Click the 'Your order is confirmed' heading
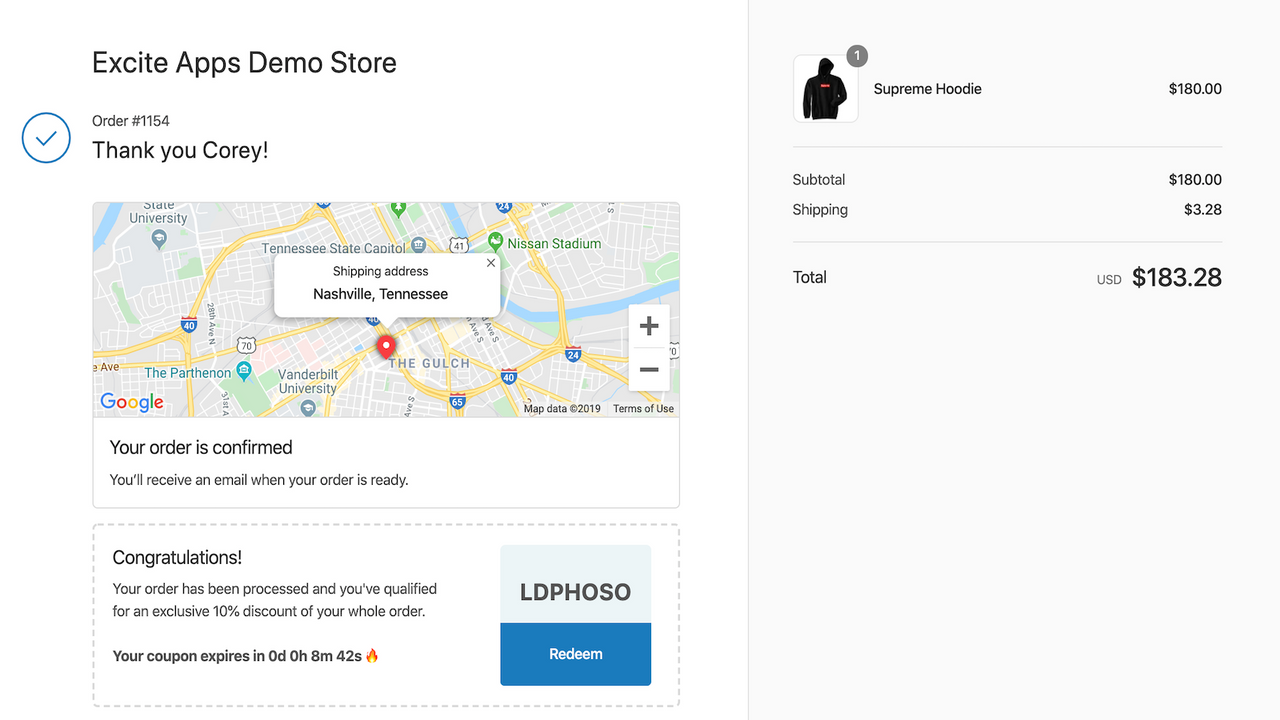The image size is (1280, 720). click(x=201, y=447)
